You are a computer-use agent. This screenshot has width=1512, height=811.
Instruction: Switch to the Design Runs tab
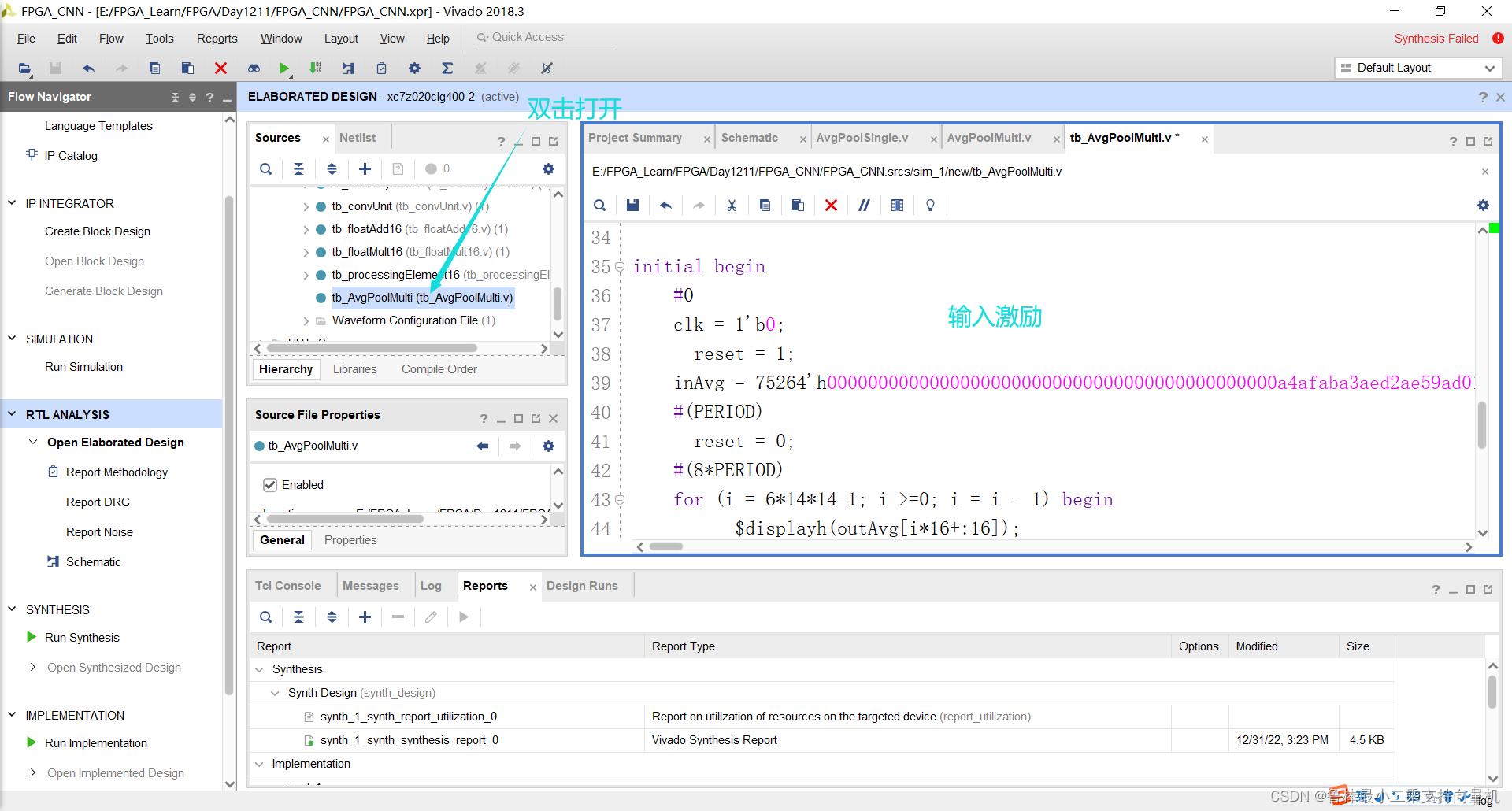pyautogui.click(x=582, y=586)
